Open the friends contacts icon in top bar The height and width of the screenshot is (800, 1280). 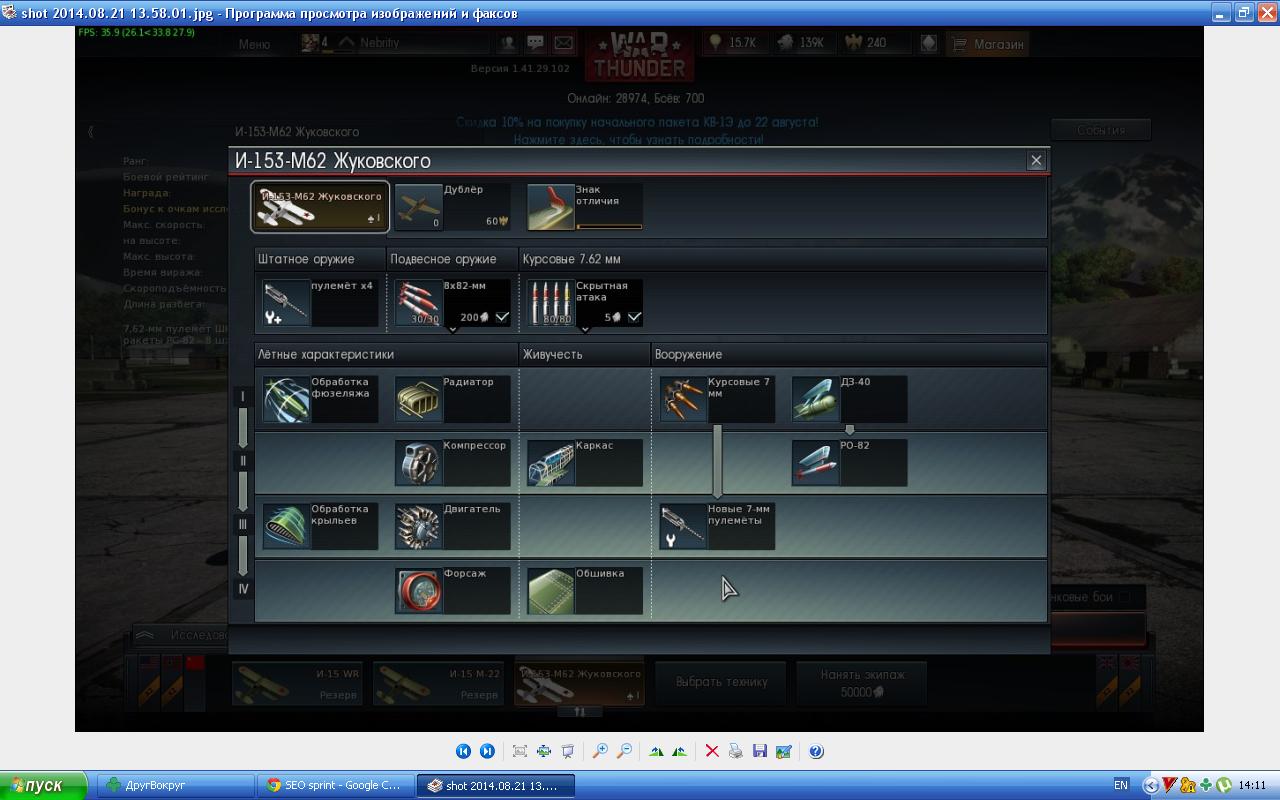(508, 43)
